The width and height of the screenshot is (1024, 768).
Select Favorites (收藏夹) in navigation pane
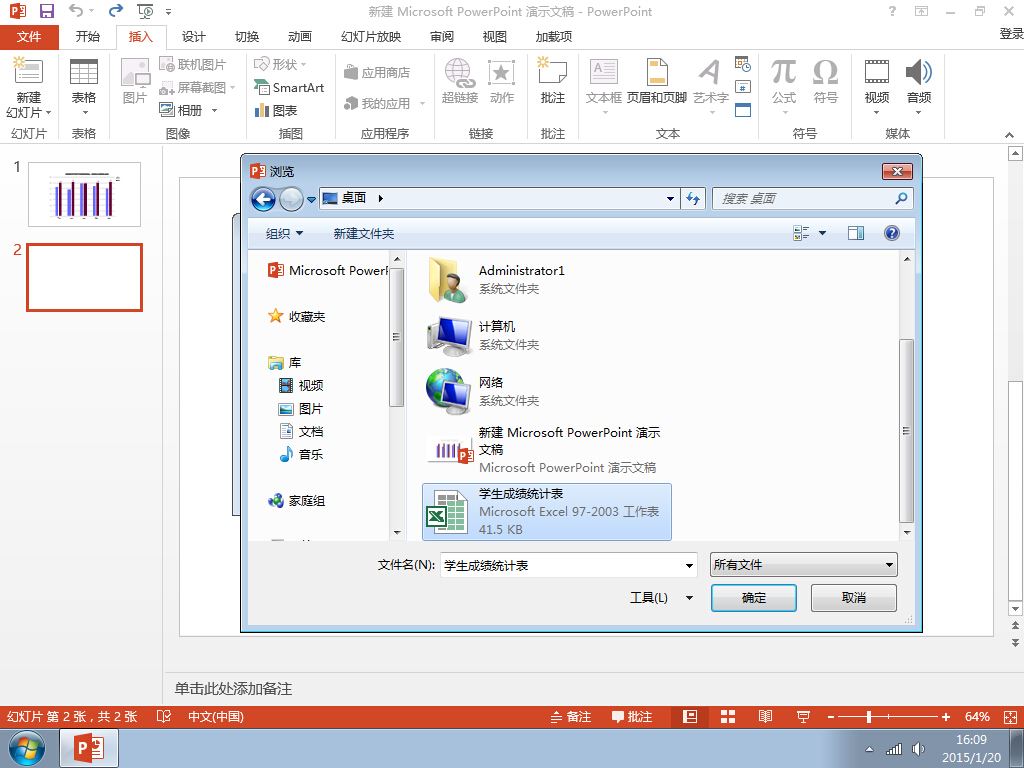296,316
